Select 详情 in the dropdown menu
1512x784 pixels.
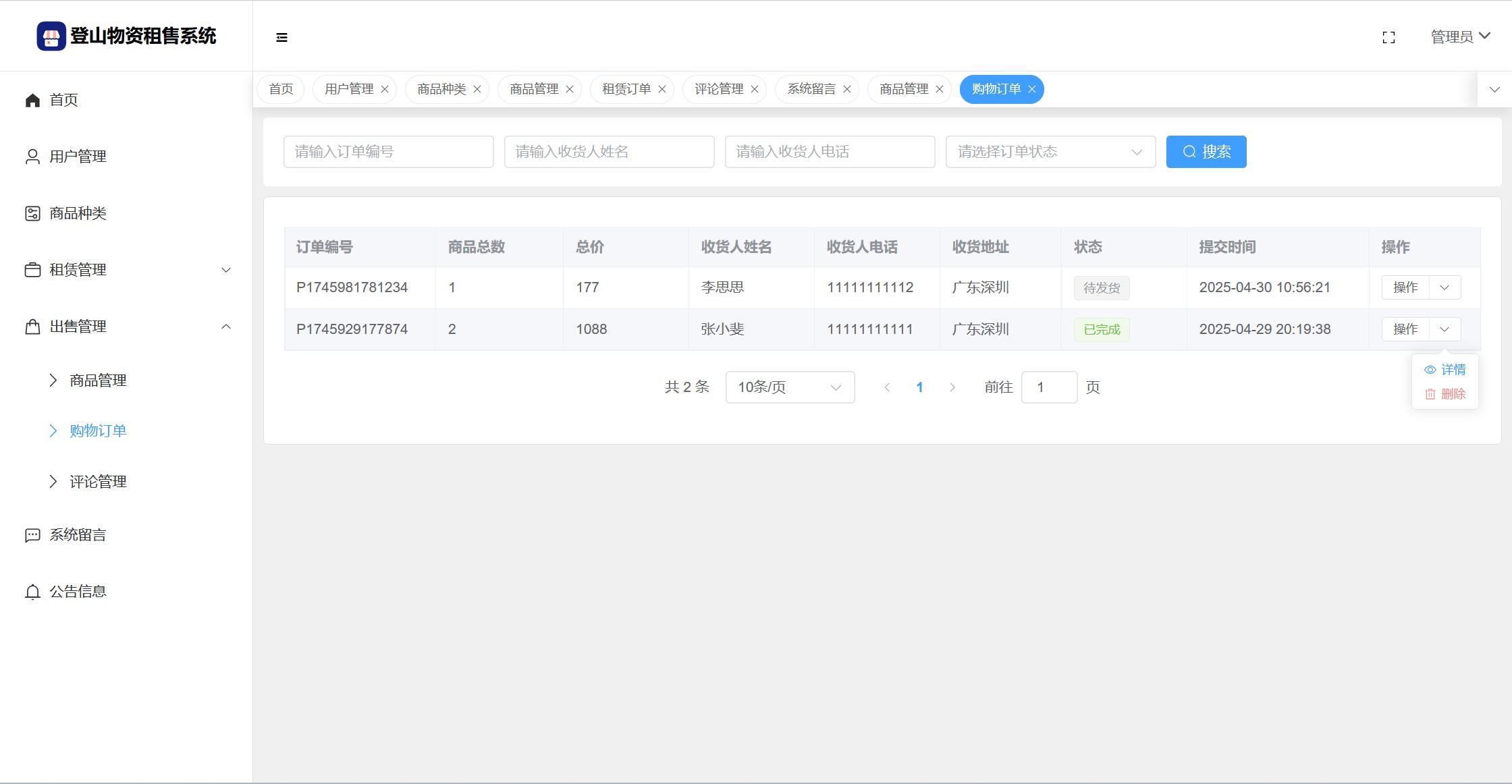click(1445, 370)
